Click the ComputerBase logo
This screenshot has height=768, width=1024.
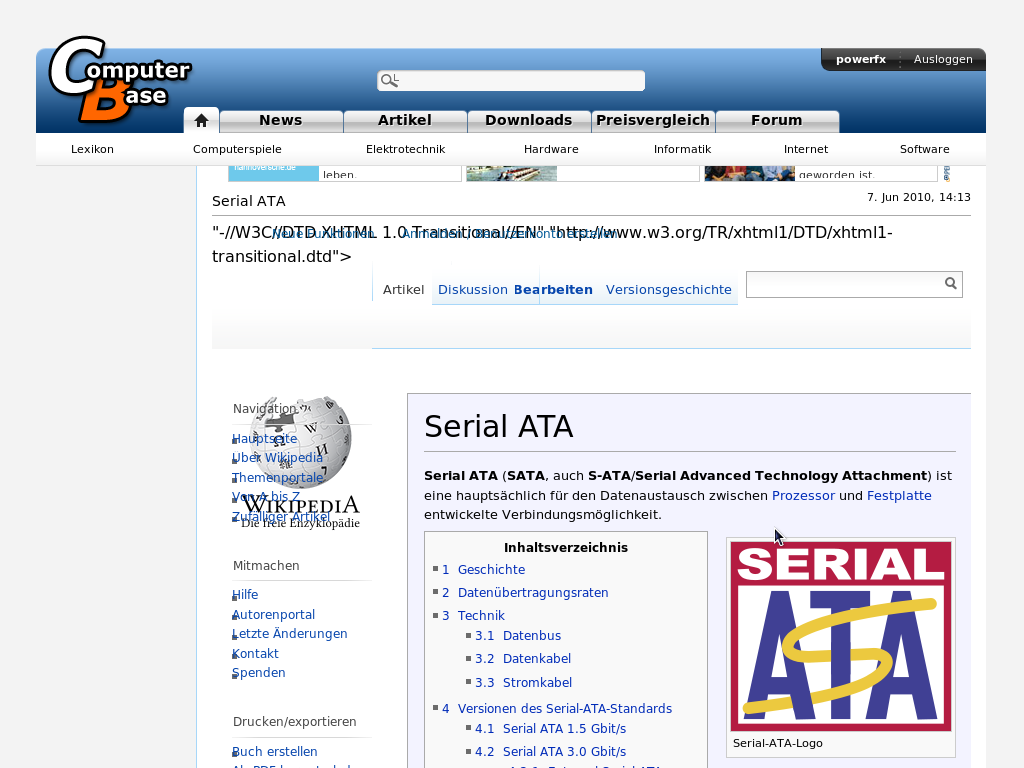point(120,80)
